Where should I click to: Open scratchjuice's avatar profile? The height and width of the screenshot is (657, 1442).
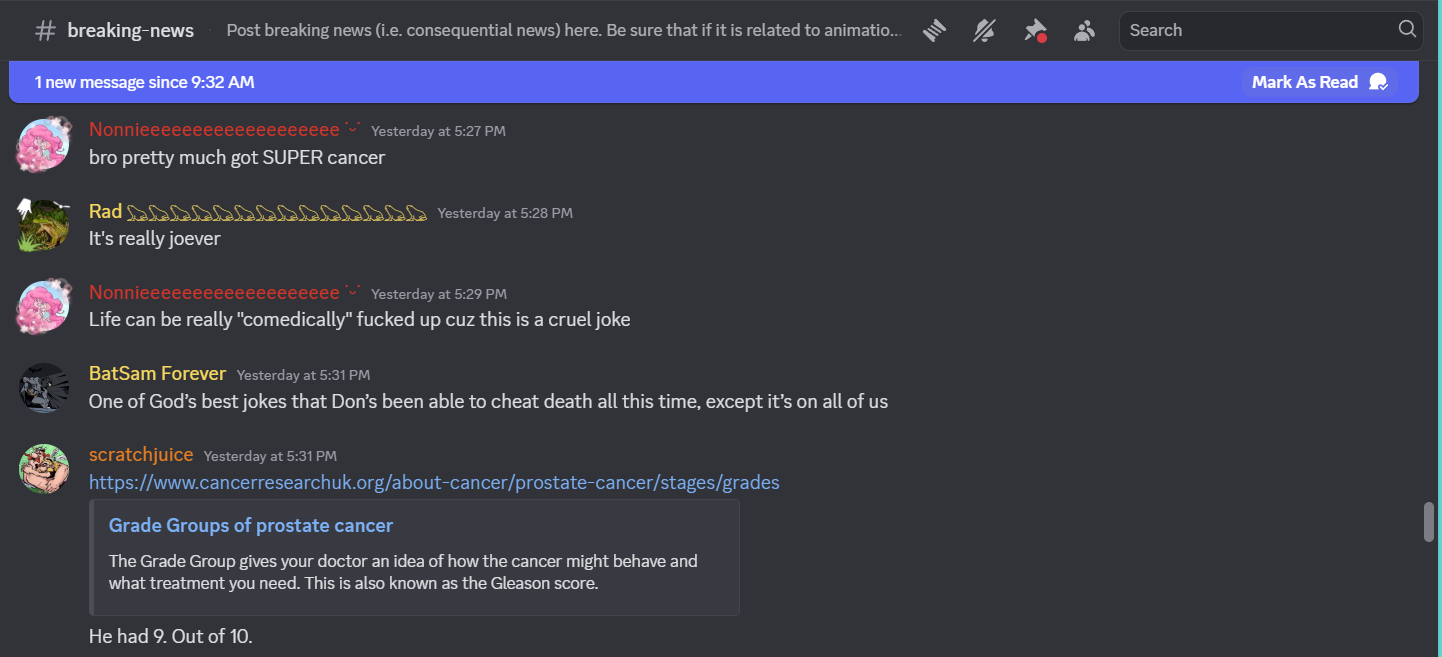click(44, 468)
